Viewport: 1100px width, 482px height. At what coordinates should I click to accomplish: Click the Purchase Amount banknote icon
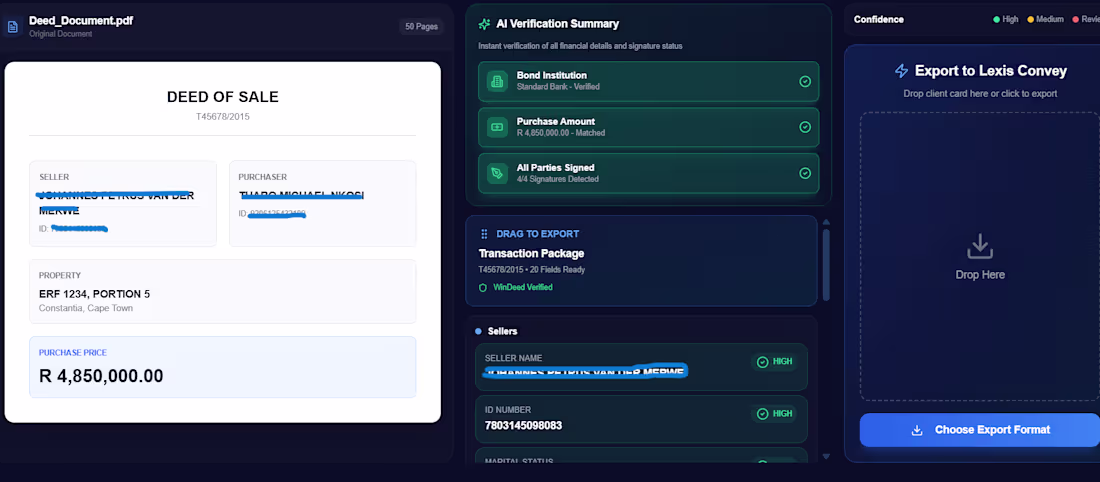[497, 127]
